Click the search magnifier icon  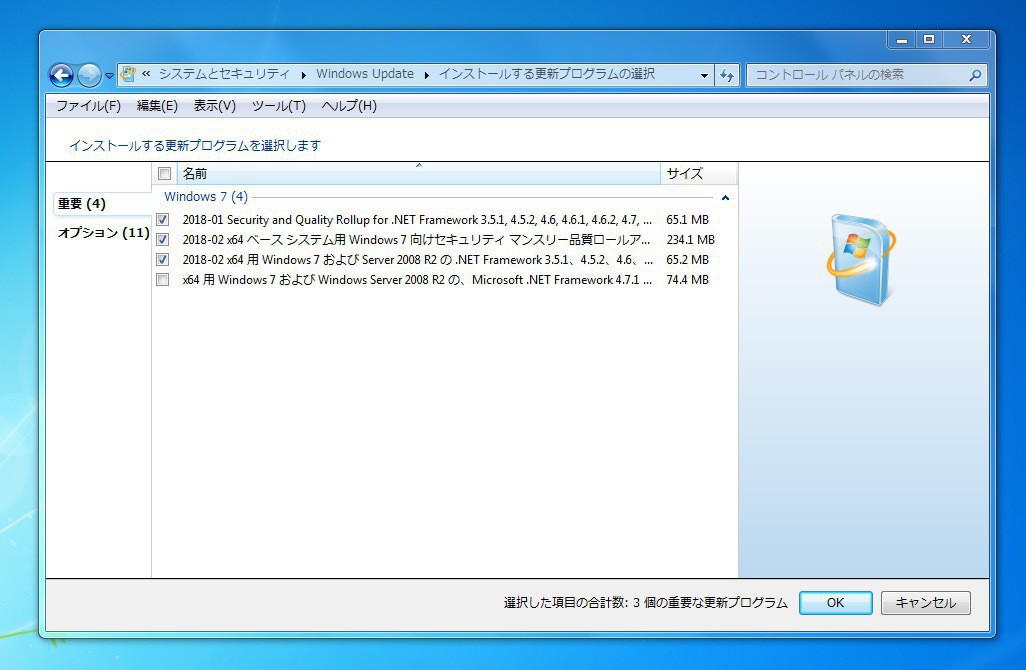(975, 75)
